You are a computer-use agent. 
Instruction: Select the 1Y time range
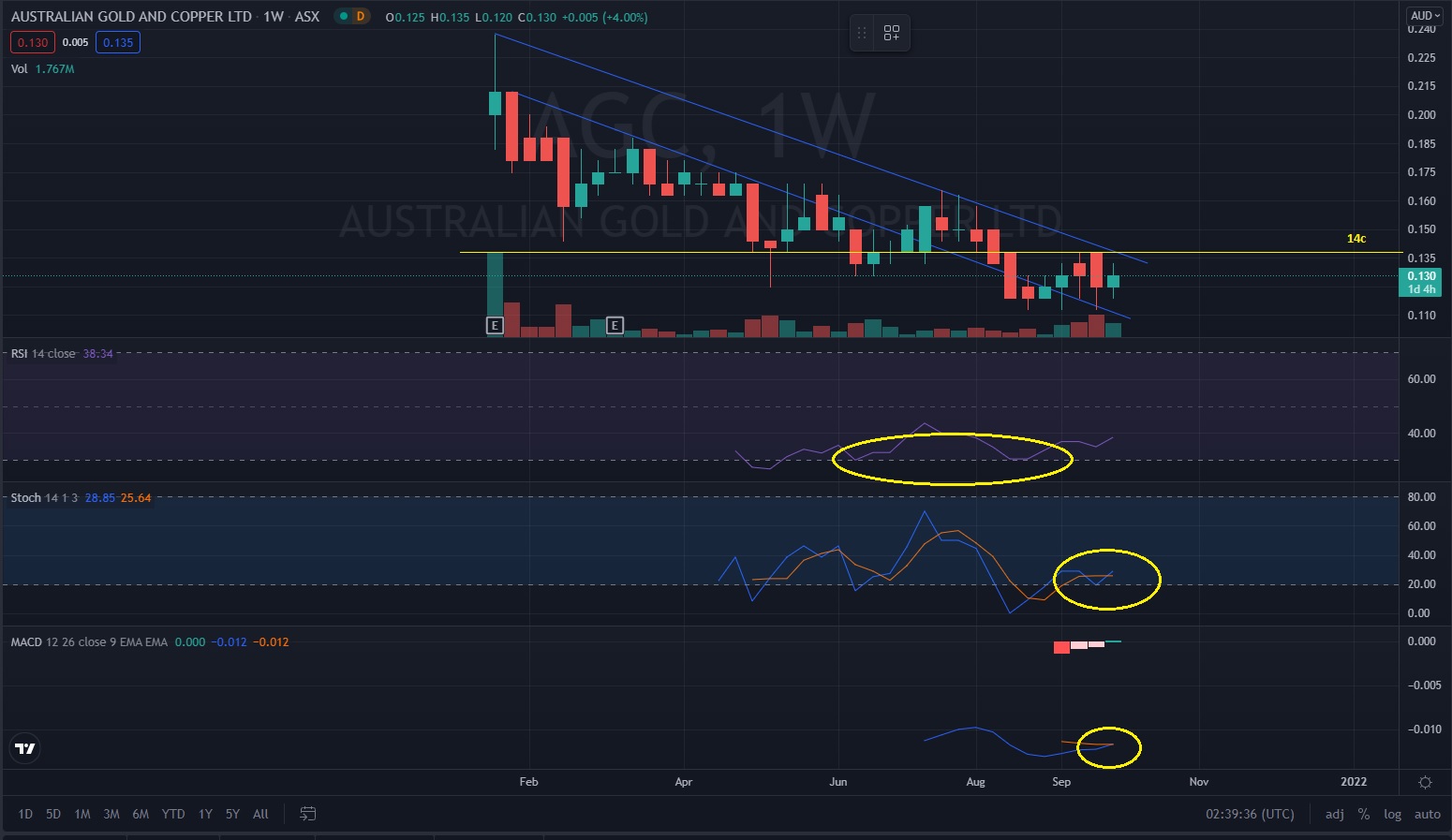(x=205, y=814)
